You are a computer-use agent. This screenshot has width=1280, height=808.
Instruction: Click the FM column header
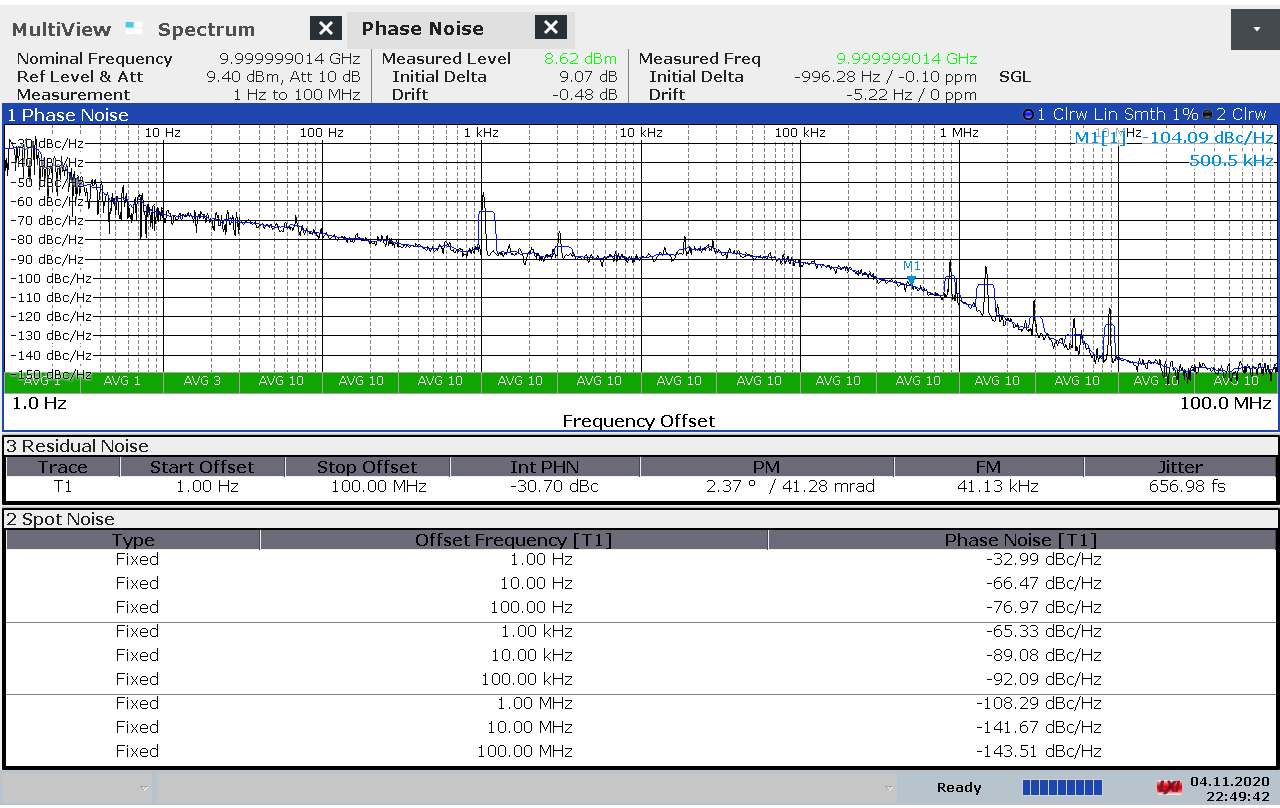988,467
